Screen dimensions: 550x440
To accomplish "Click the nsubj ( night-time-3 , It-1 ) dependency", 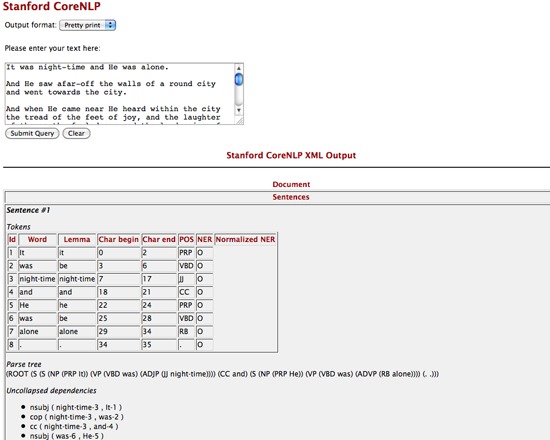I will (76, 407).
